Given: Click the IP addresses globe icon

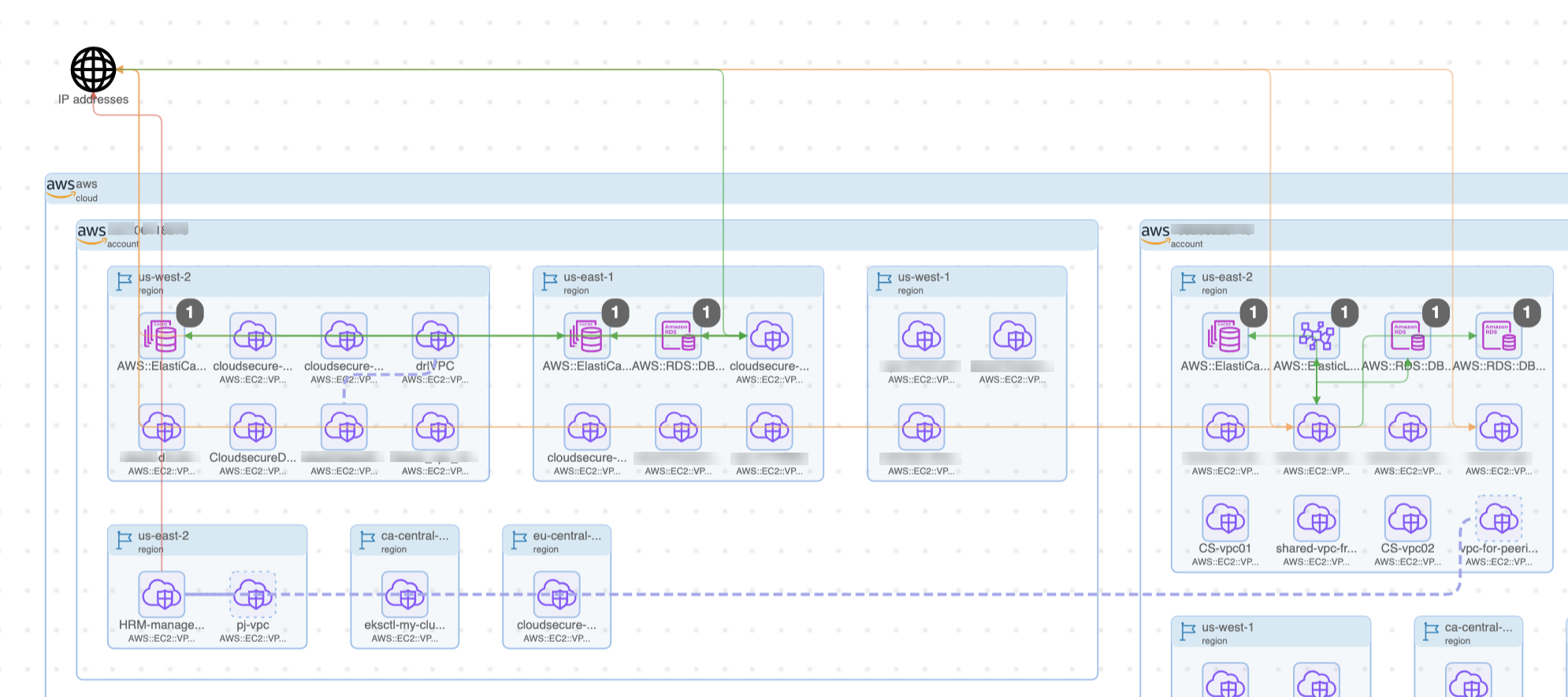Looking at the screenshot, I should coord(93,69).
